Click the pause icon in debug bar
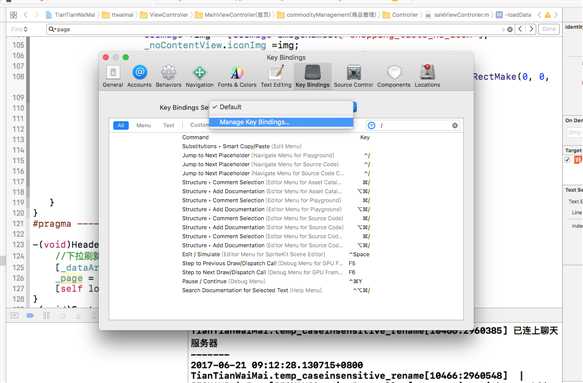Viewport: 583px width, 383px height. 46,316
